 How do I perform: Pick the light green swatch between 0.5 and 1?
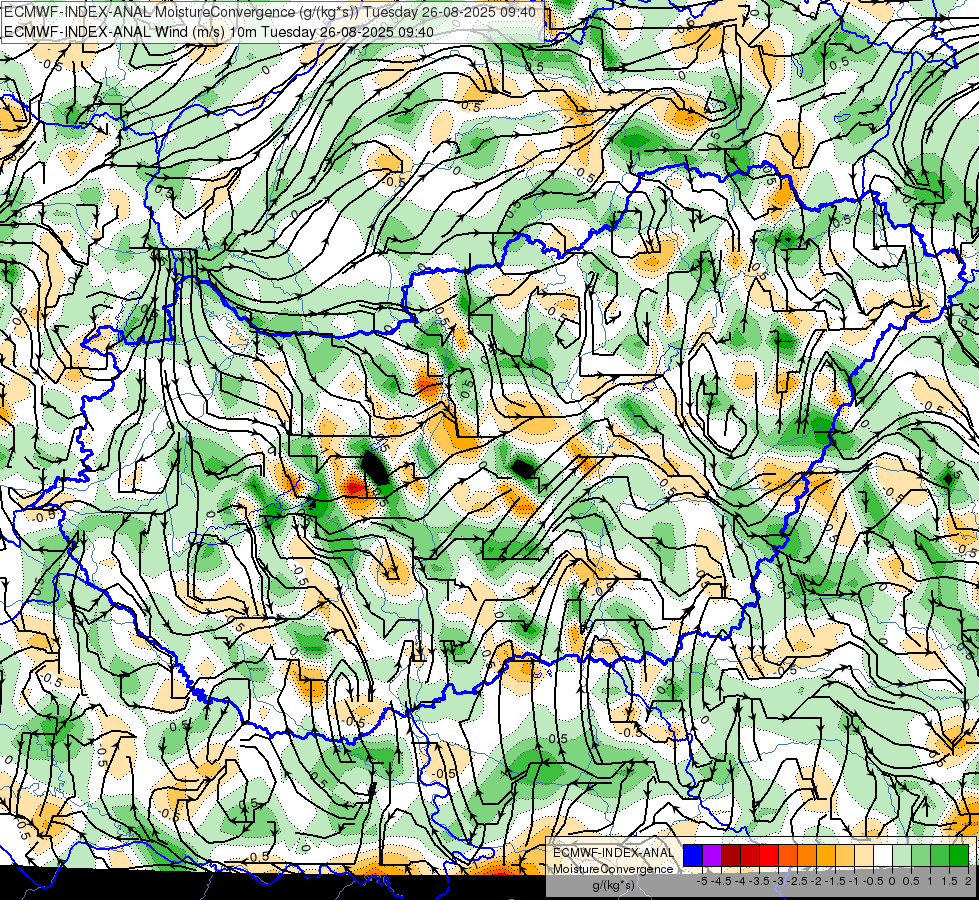point(921,856)
